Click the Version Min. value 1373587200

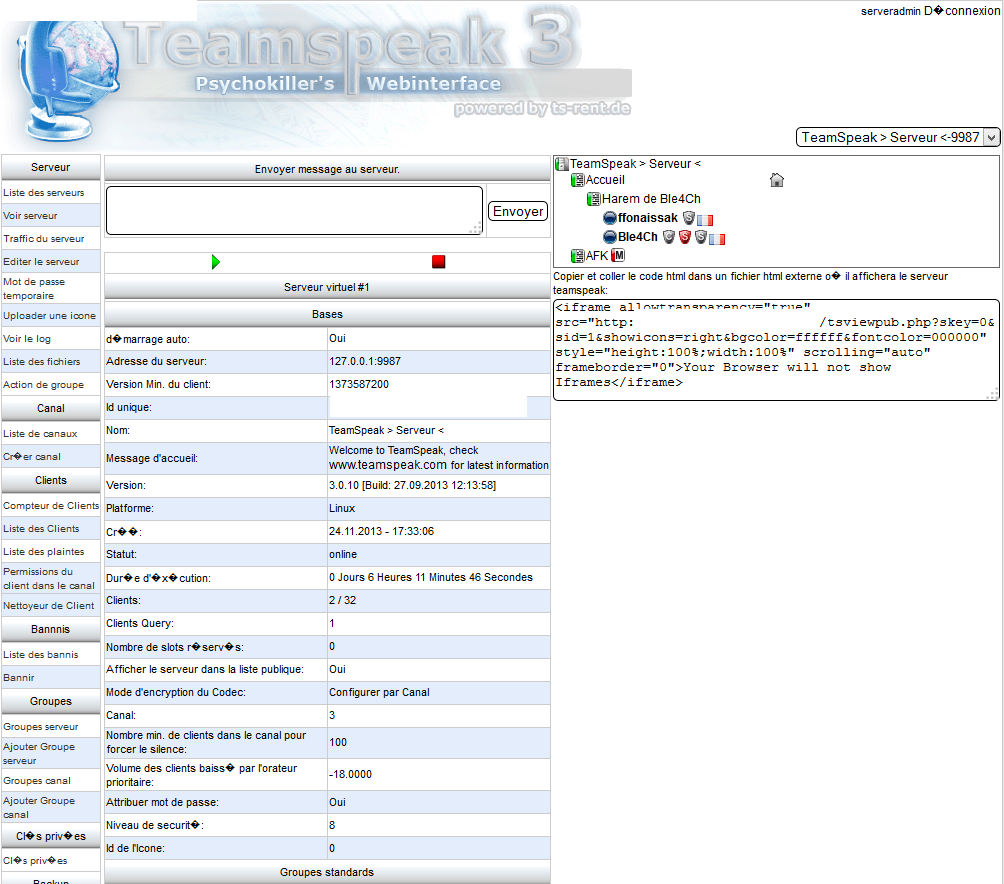(359, 384)
